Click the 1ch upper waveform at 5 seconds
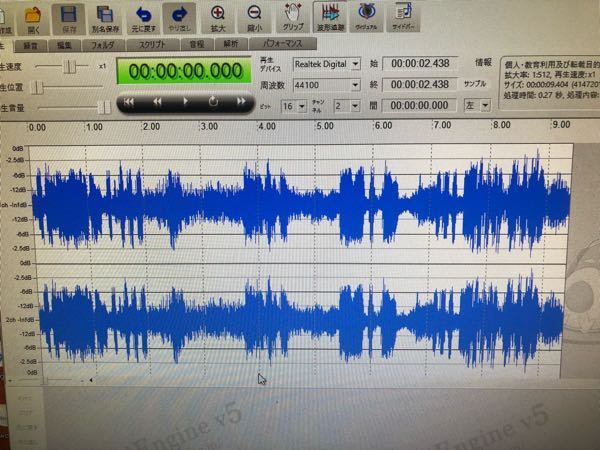This screenshot has width=600, height=450. point(316,204)
